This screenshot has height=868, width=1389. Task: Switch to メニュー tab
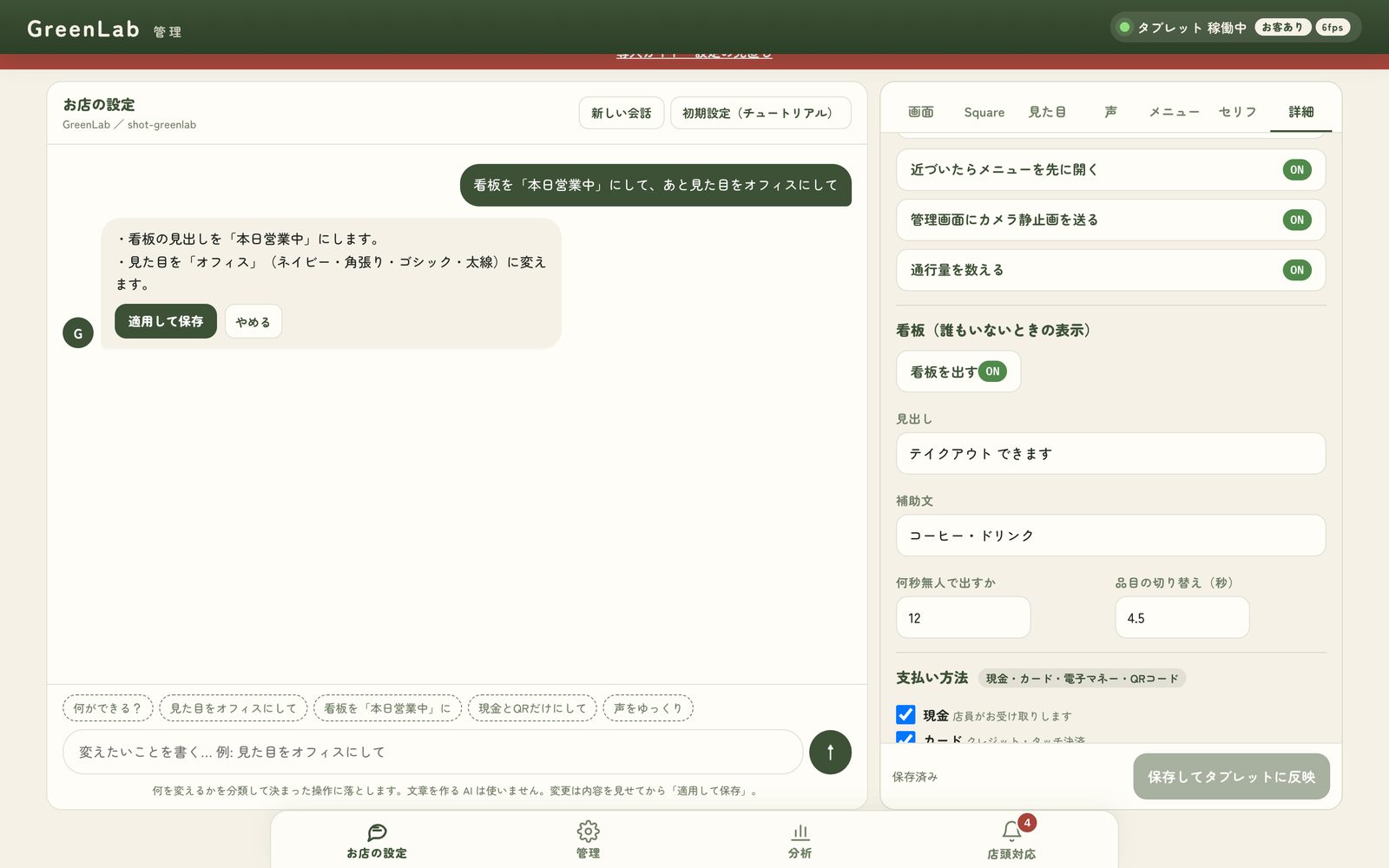1174,112
